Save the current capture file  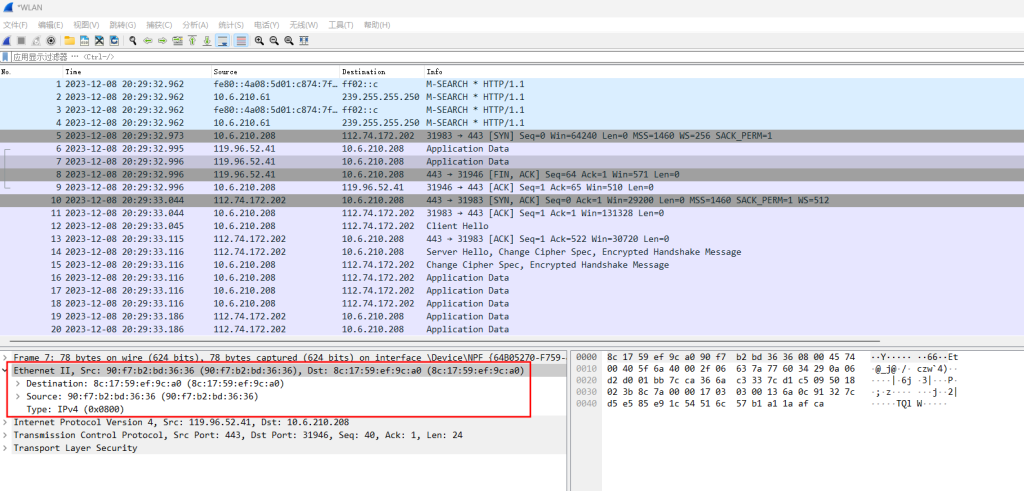coord(85,40)
